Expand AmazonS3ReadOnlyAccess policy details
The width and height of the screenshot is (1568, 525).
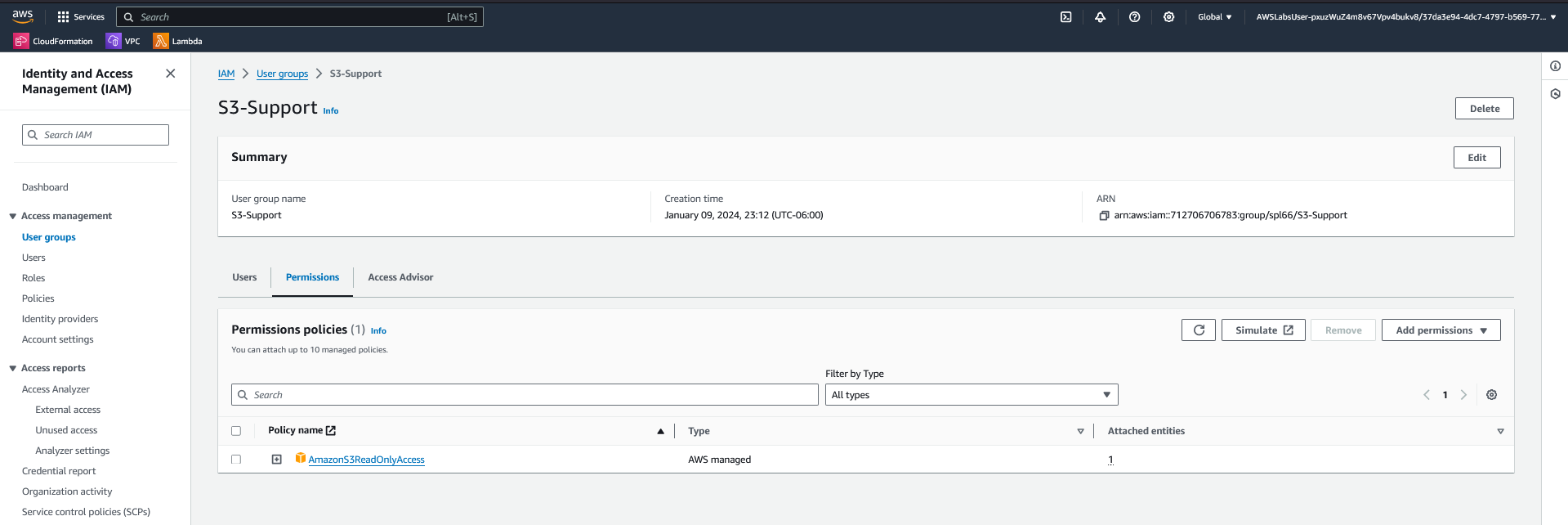point(277,460)
